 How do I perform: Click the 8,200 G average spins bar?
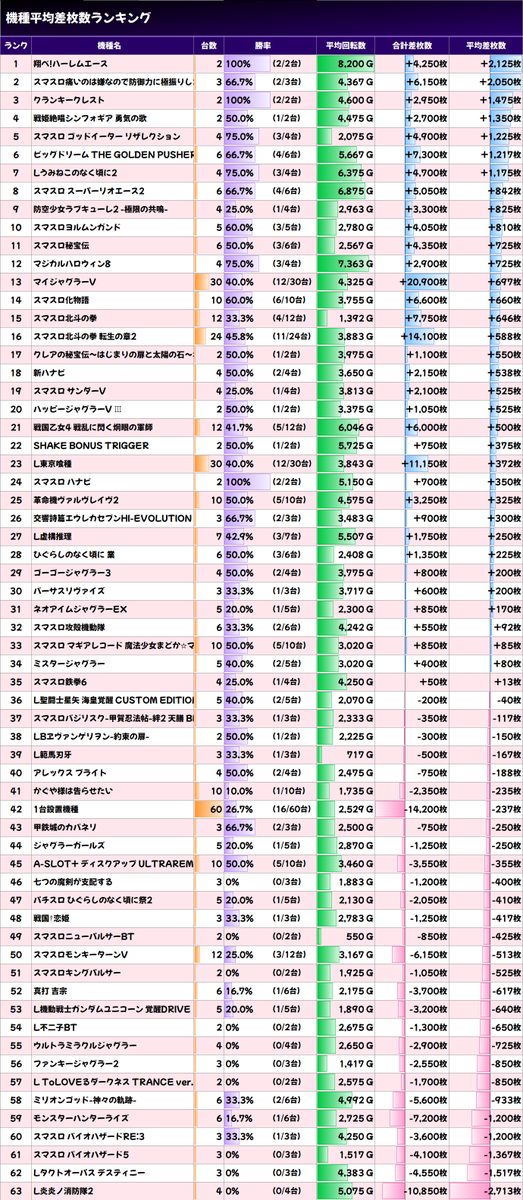(345, 64)
